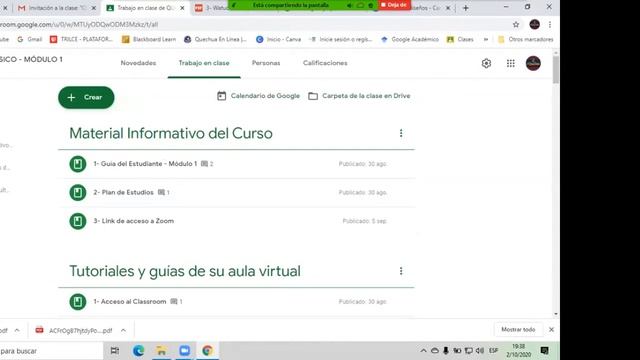The height and width of the screenshot is (360, 640).
Task: Open the Chrome three-dot menu
Action: click(550, 24)
